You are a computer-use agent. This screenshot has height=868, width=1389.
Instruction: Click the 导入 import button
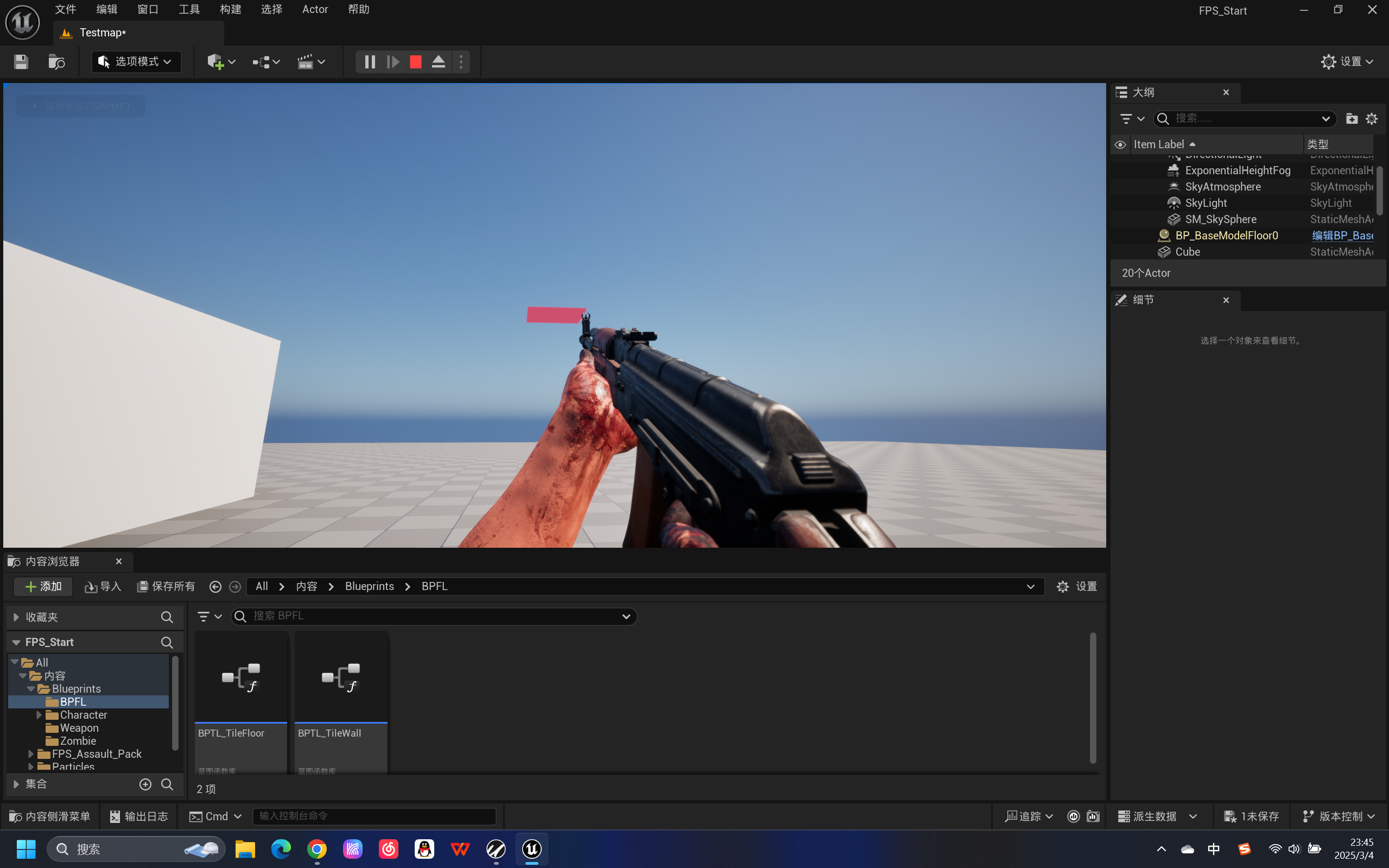pos(103,586)
